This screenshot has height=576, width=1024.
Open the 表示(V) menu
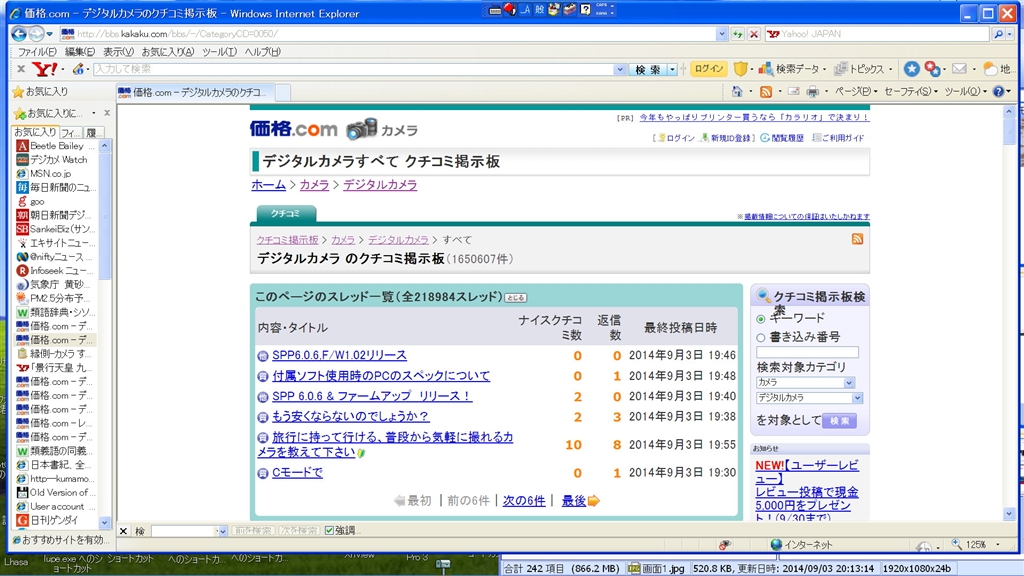tap(118, 52)
